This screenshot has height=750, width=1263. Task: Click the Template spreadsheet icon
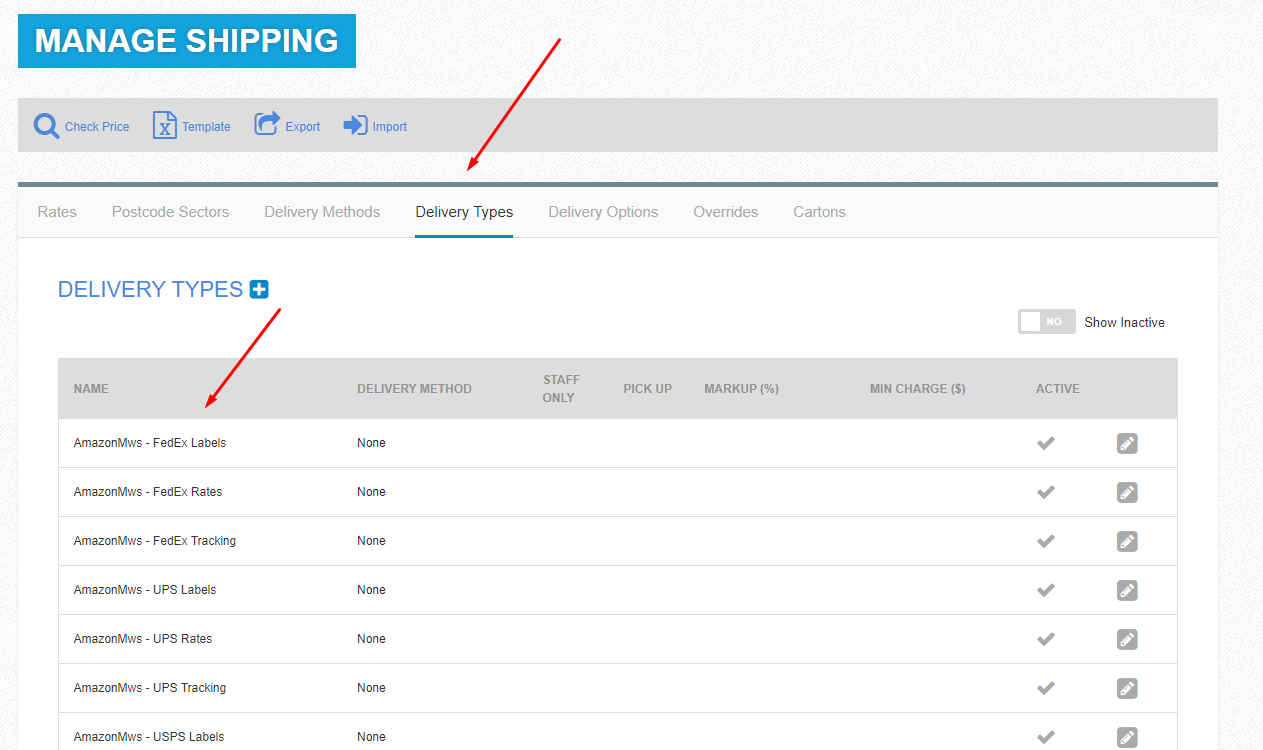click(164, 126)
